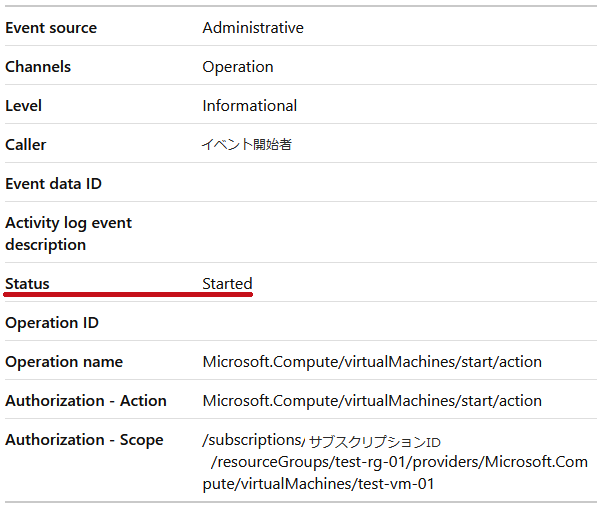This screenshot has width=599, height=505.
Task: Select the underlined Status label
Action: [27, 284]
